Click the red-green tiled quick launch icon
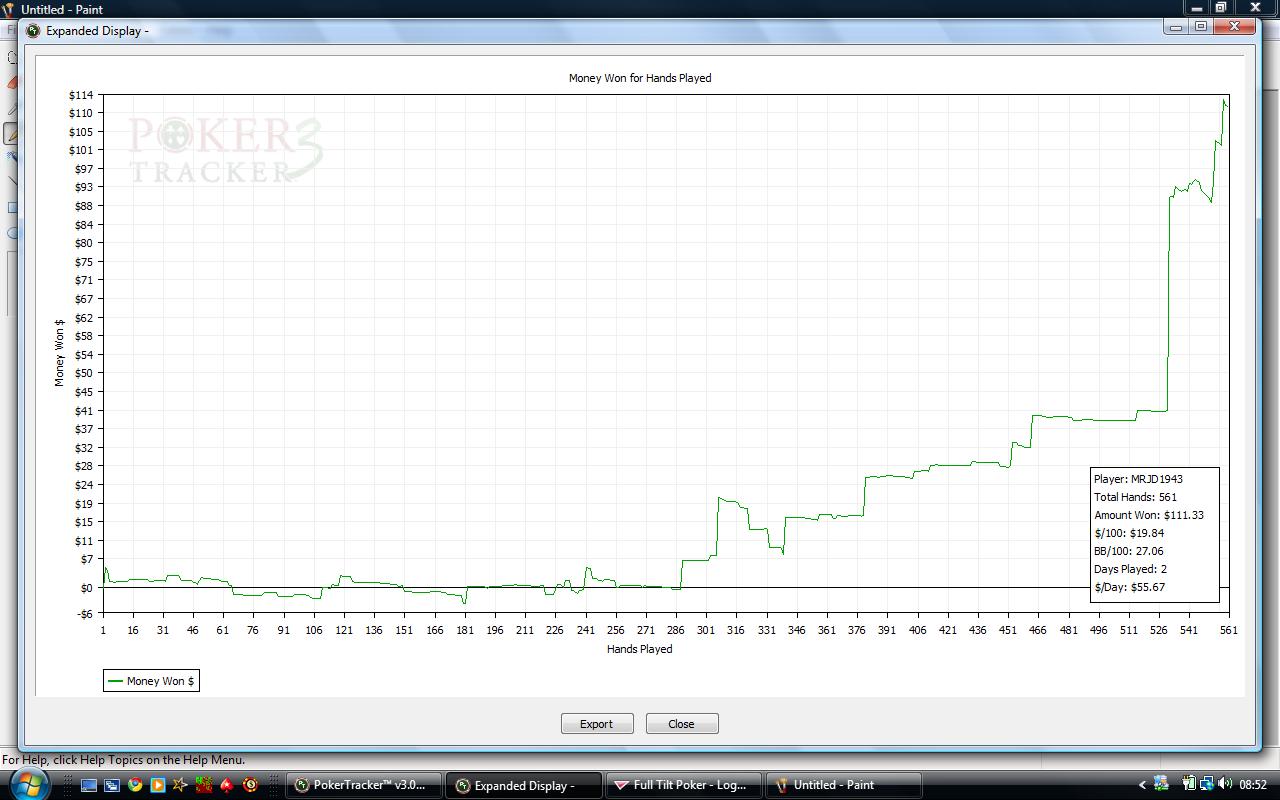This screenshot has width=1280, height=800. tap(204, 785)
